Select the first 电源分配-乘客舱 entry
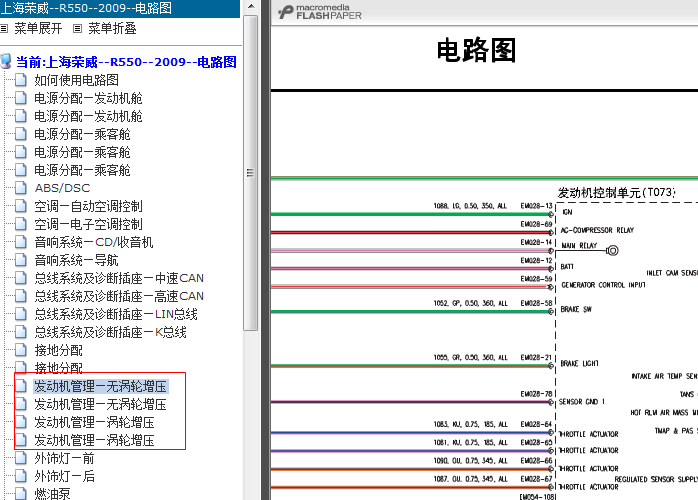698x500 pixels. [x=82, y=134]
